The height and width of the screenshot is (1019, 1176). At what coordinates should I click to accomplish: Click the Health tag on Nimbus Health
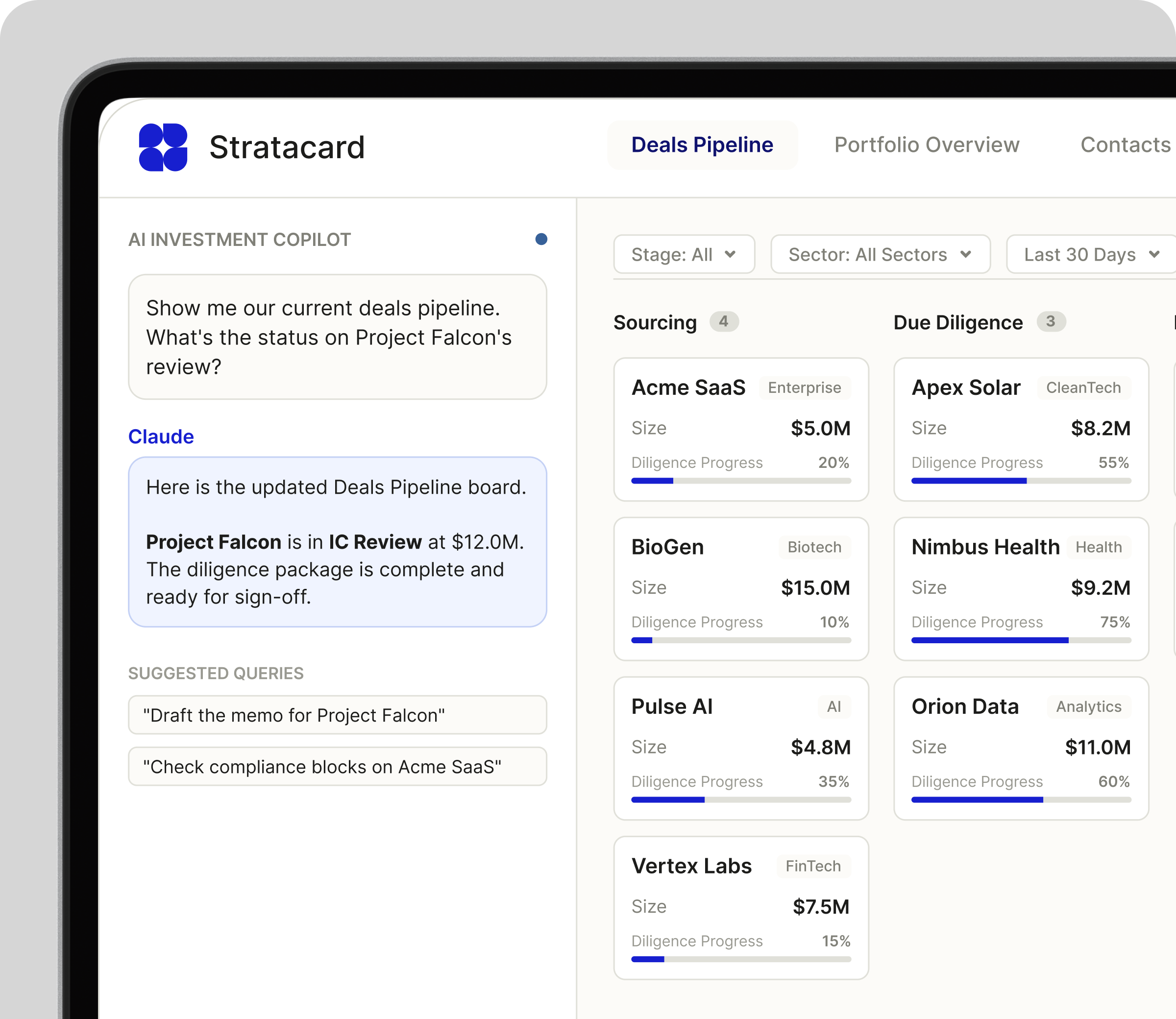point(1099,547)
